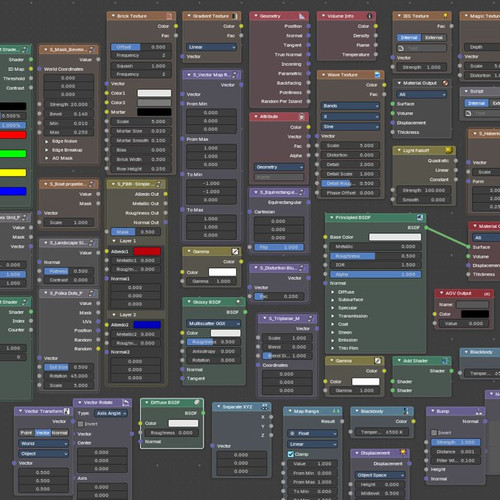The width and height of the screenshot is (500, 500).
Task: Click the Color1 white swatch in Brick Texture
Action: tap(154, 93)
